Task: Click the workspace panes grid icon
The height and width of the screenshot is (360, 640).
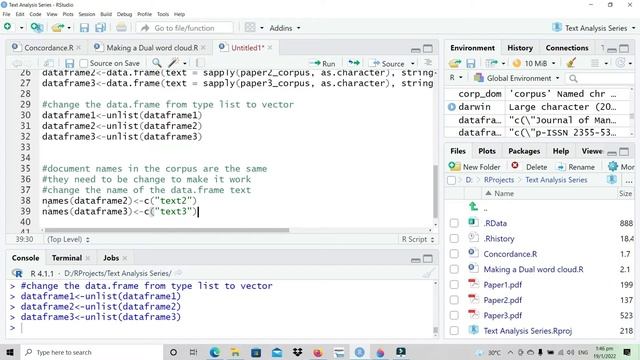Action: (250, 28)
